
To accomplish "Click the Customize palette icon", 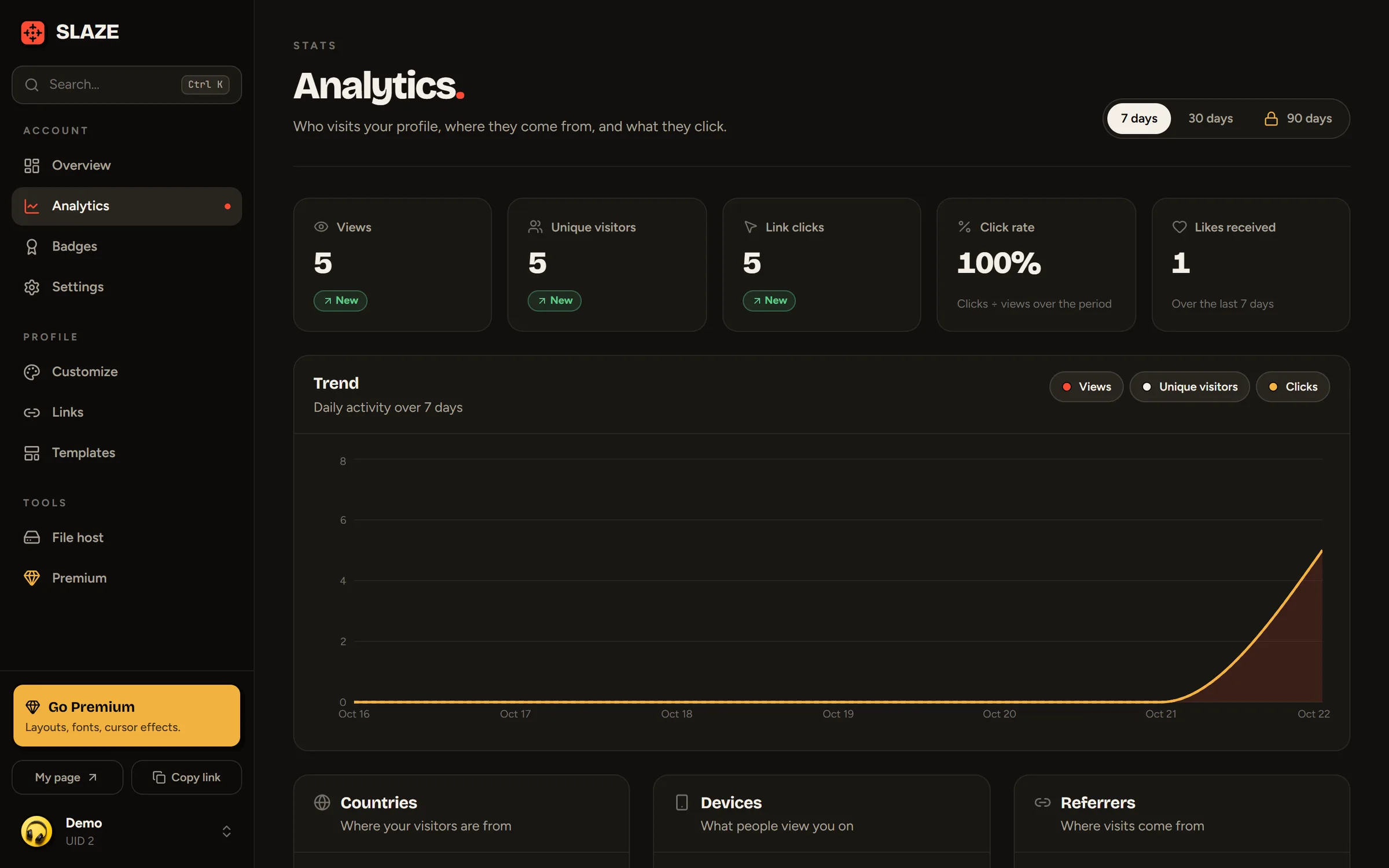I will 32,372.
